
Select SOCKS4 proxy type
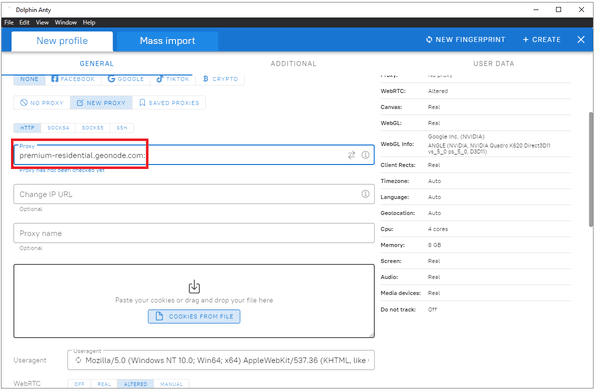(58, 128)
